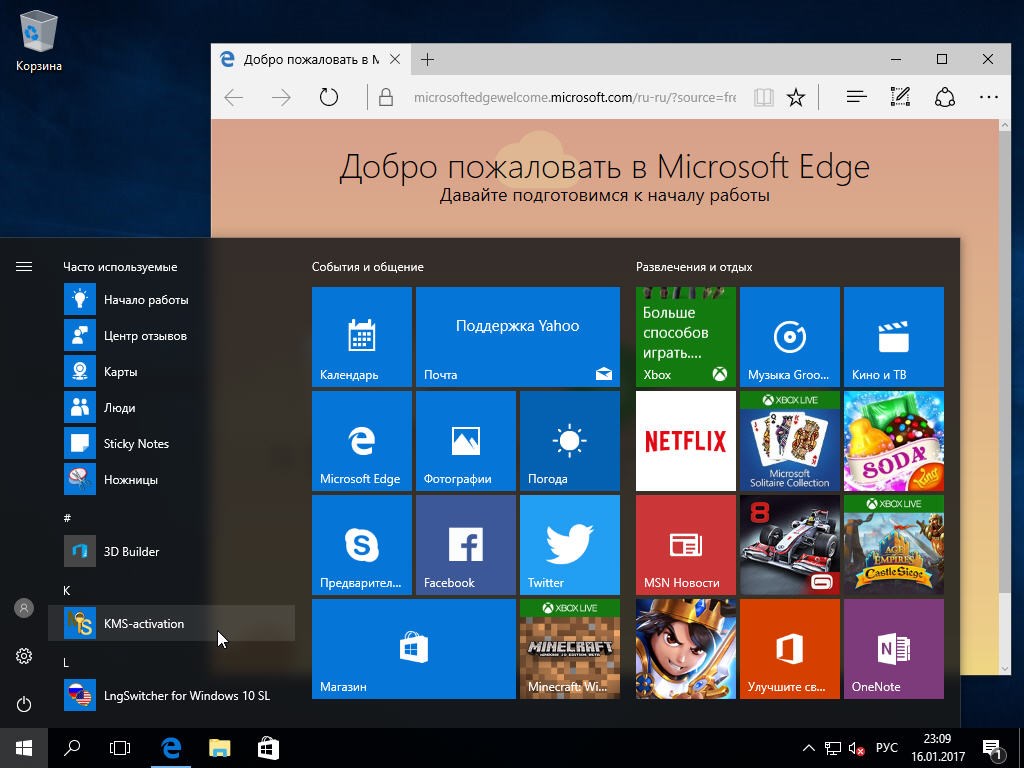This screenshot has height=768, width=1024.
Task: Open KMS-activation from app list
Action: click(x=172, y=624)
